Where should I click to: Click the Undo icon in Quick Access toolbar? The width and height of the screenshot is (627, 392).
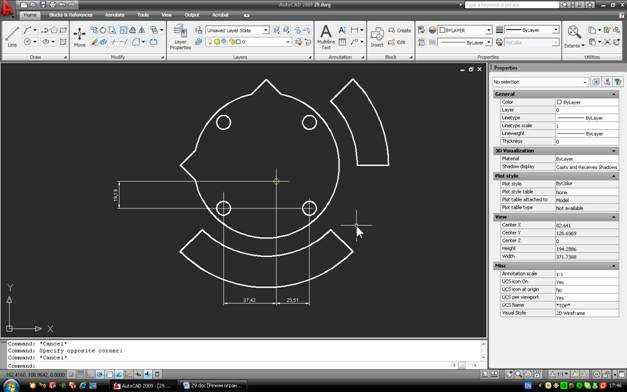point(62,5)
